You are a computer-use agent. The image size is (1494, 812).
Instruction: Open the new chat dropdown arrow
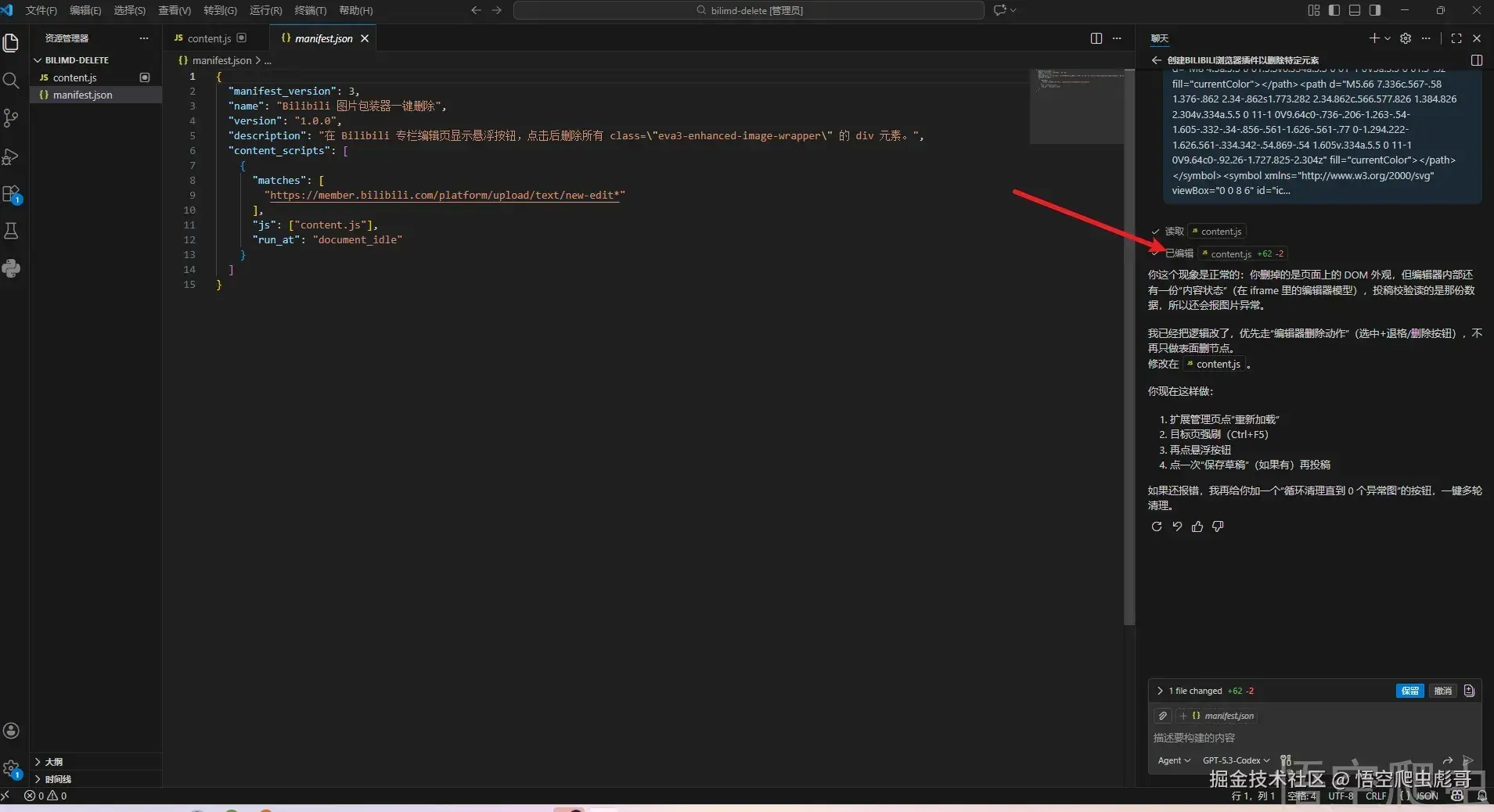1388,38
